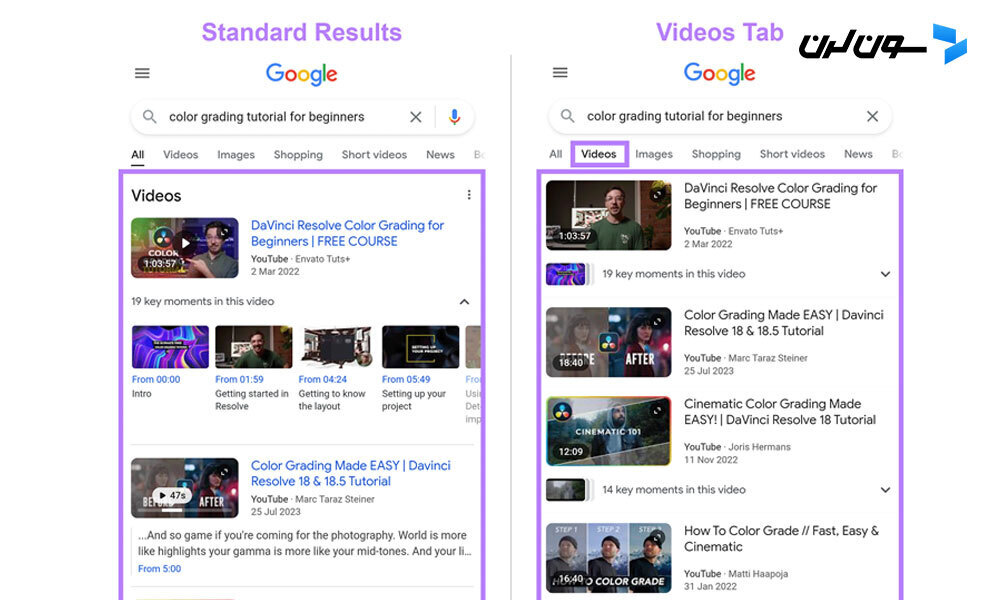Click highlighted Videos tab in right panel
Screen dimensions: 1000x600
(599, 154)
